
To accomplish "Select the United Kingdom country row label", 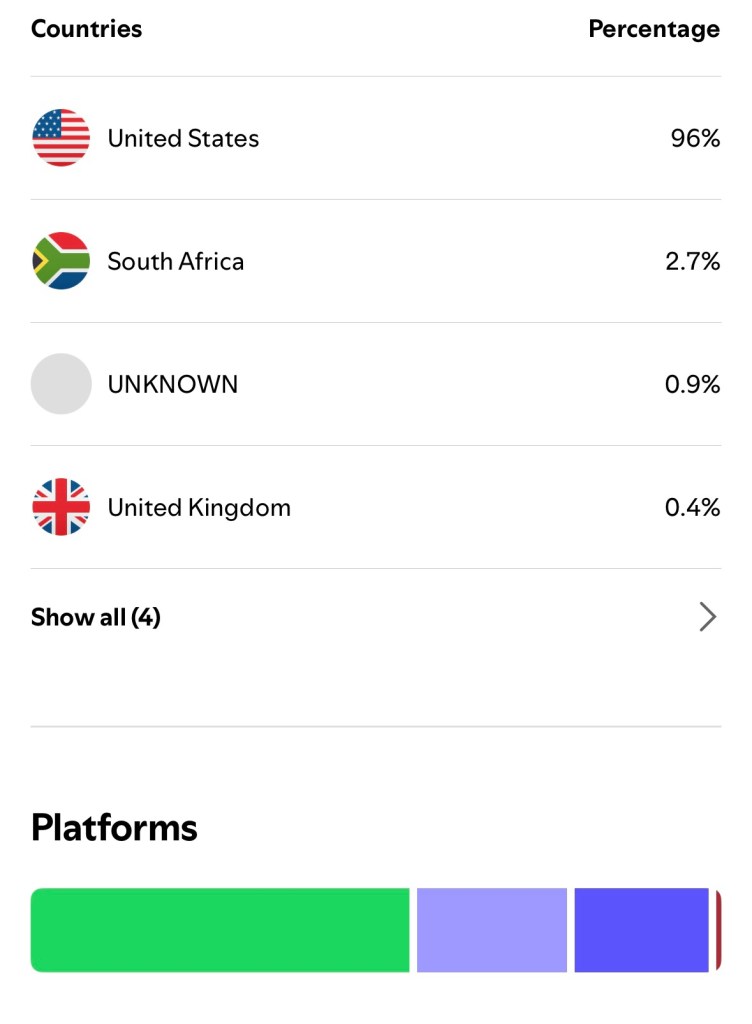I will point(199,507).
